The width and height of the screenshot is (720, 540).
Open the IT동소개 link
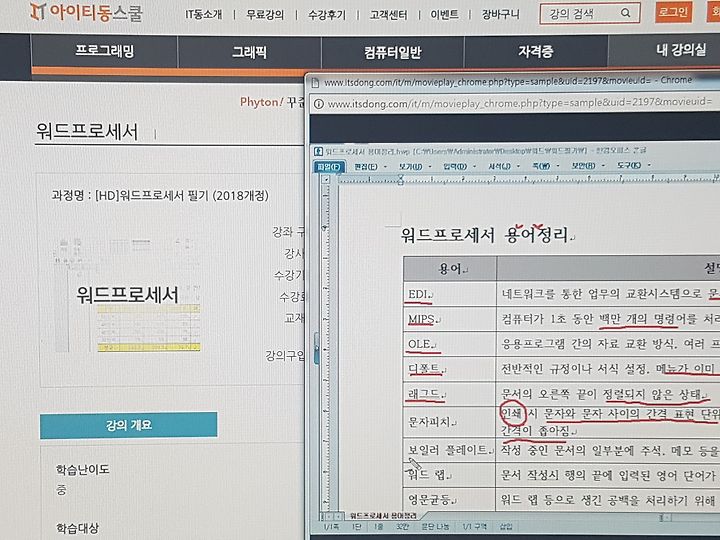[203, 15]
